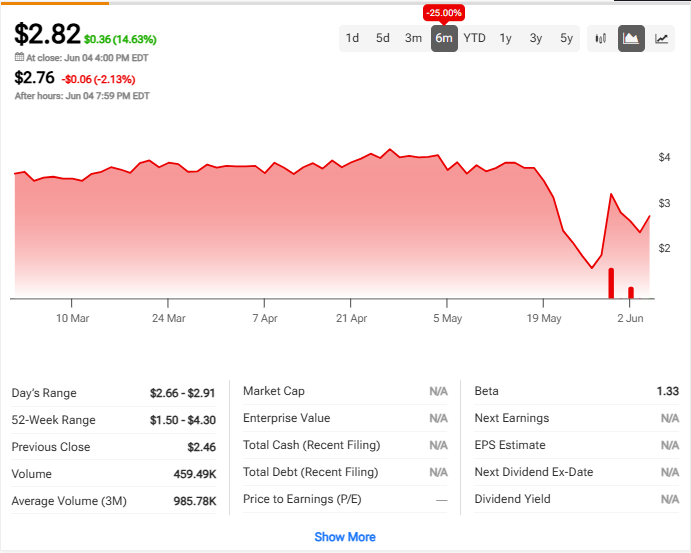Select the area chart view icon

click(631, 38)
